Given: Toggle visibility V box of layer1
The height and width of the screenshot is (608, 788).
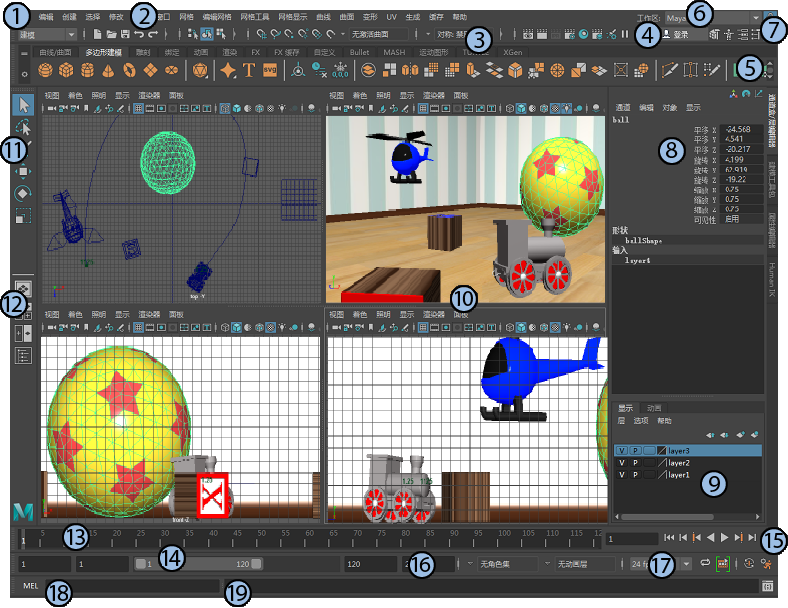Looking at the screenshot, I should coord(622,475).
